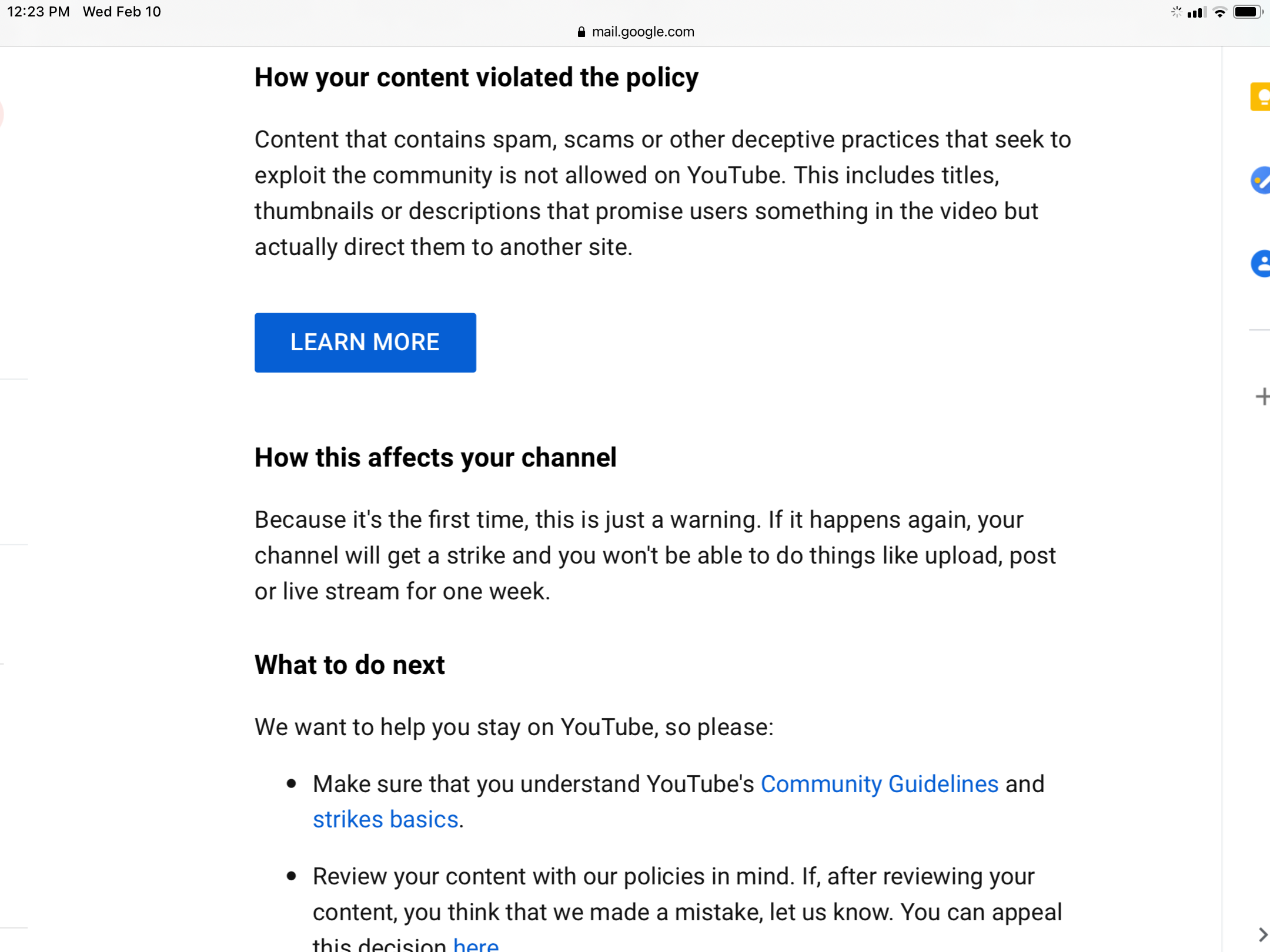Click the plus add-ons icon
The height and width of the screenshot is (952, 1270).
[x=1262, y=397]
